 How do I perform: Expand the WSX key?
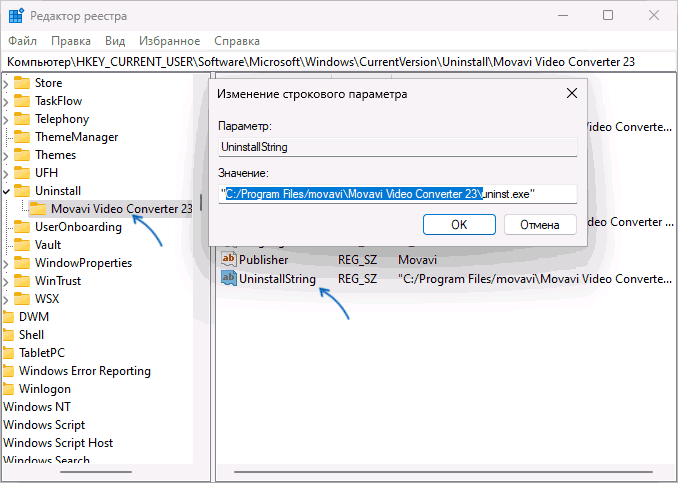click(x=6, y=299)
